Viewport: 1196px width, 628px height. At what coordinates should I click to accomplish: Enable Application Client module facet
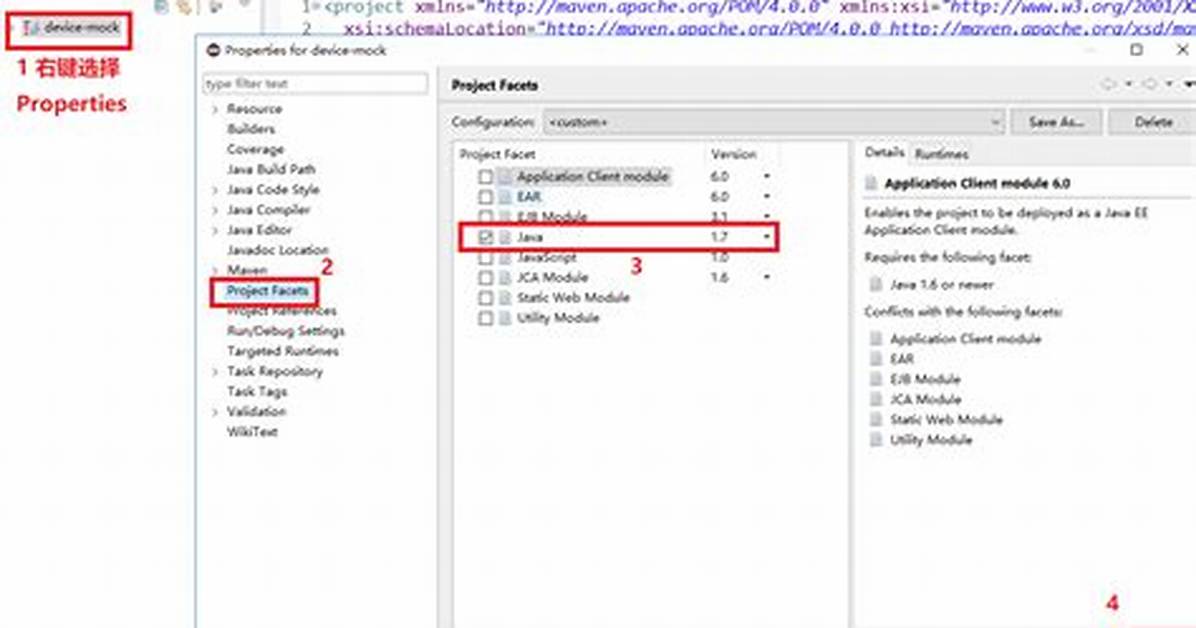click(485, 177)
